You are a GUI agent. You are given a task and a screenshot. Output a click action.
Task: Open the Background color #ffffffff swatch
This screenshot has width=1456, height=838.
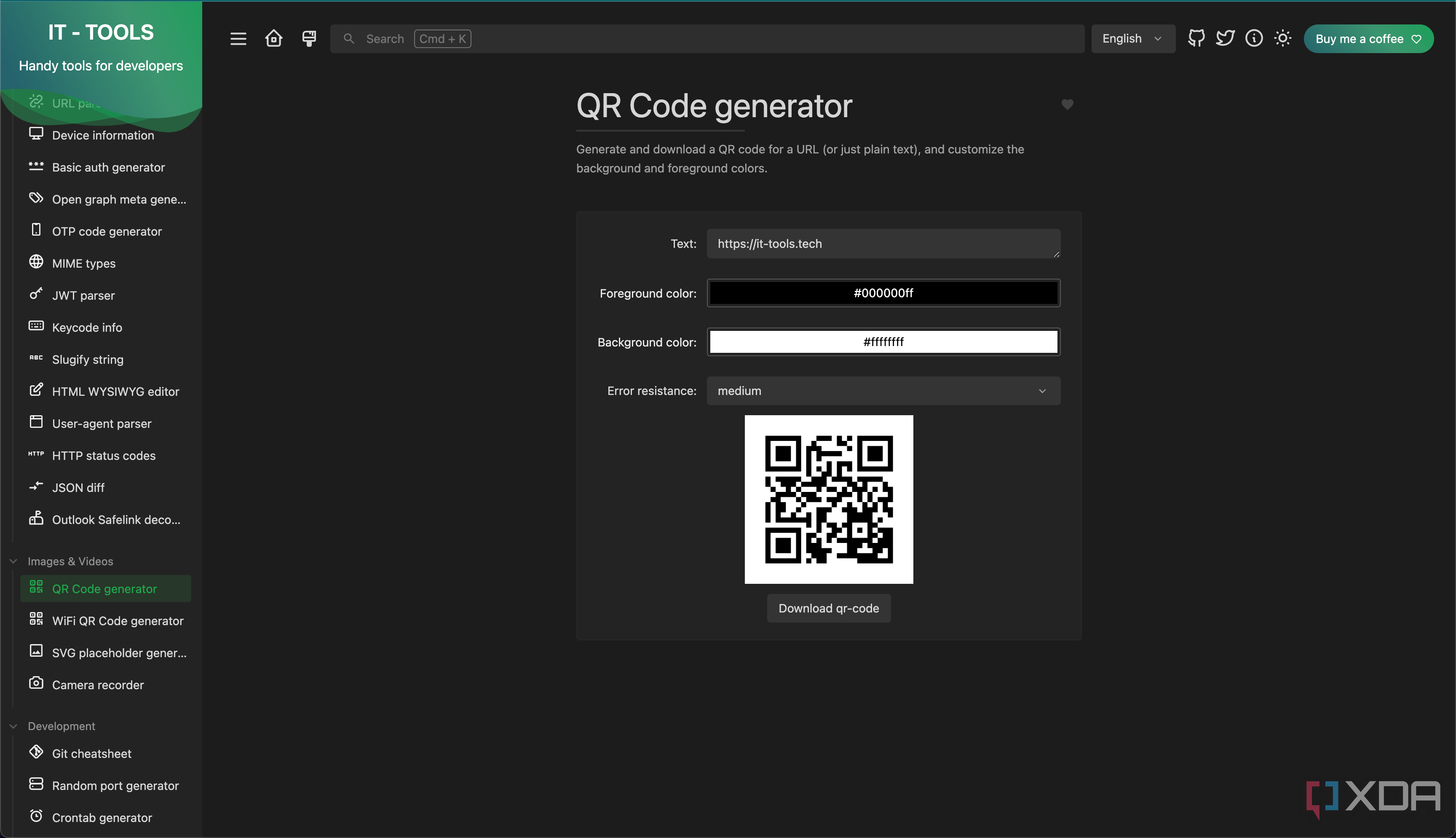pos(883,342)
